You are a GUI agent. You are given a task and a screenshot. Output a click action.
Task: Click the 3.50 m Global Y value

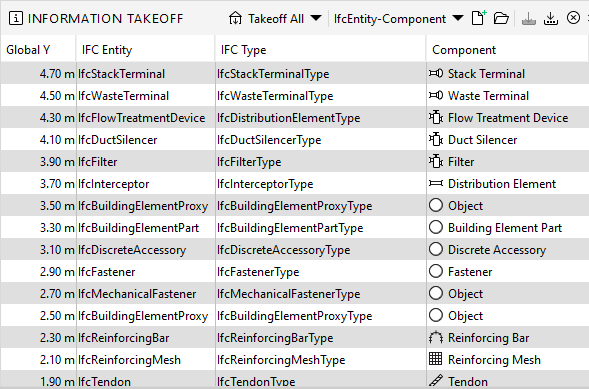(x=57, y=206)
